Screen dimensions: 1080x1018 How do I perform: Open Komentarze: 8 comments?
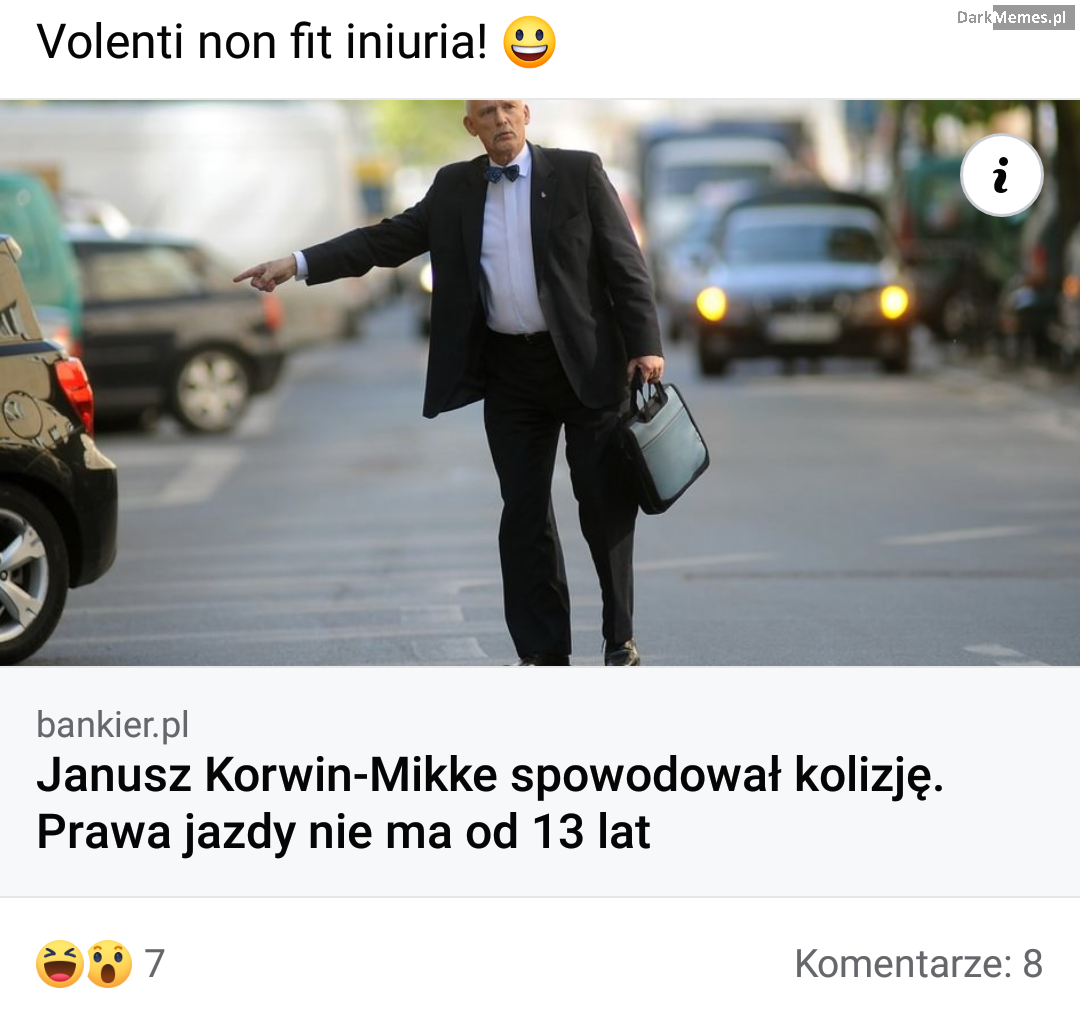point(918,963)
